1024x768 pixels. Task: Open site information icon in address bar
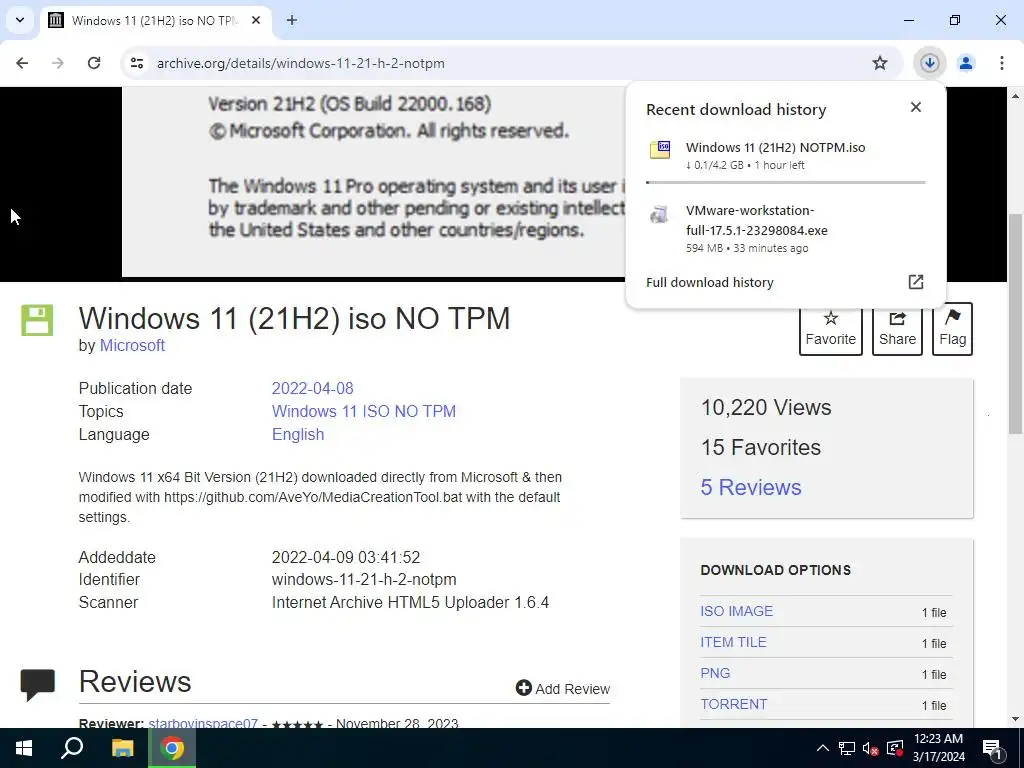coord(136,63)
